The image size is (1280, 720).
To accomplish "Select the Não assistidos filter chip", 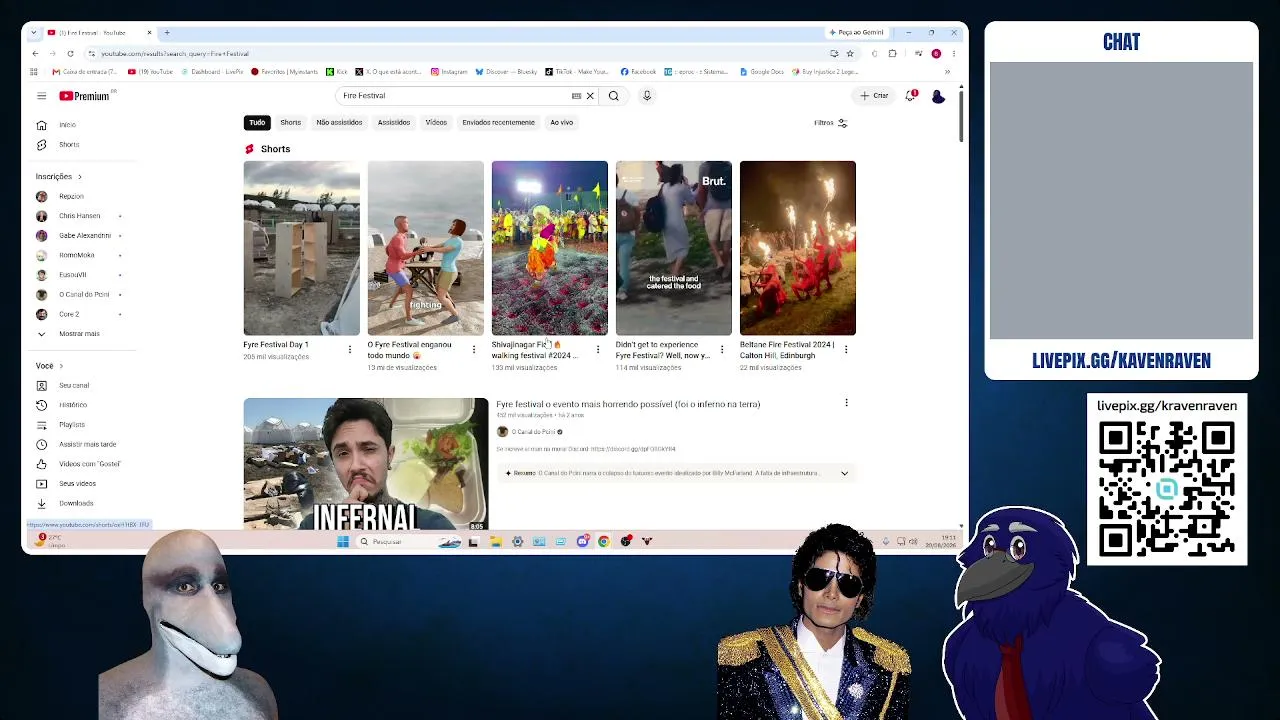I will point(339,123).
